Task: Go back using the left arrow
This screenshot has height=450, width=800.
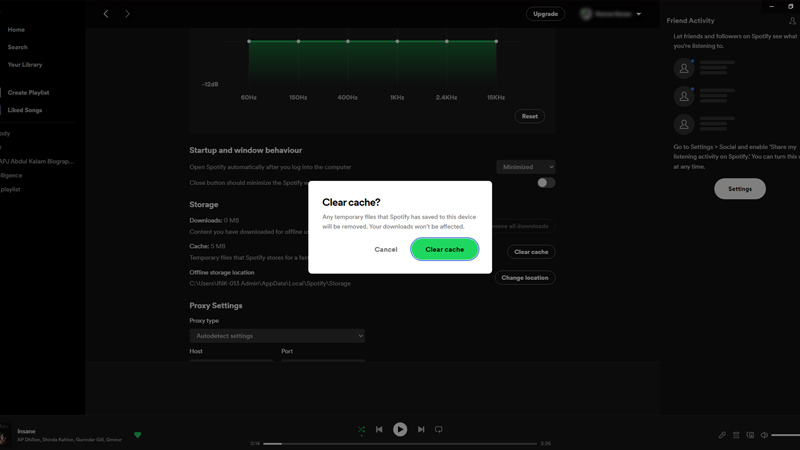Action: (106, 14)
